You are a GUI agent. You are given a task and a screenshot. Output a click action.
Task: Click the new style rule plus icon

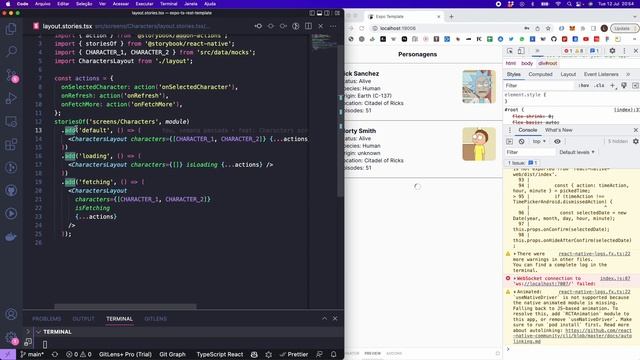pyautogui.click(x=612, y=85)
